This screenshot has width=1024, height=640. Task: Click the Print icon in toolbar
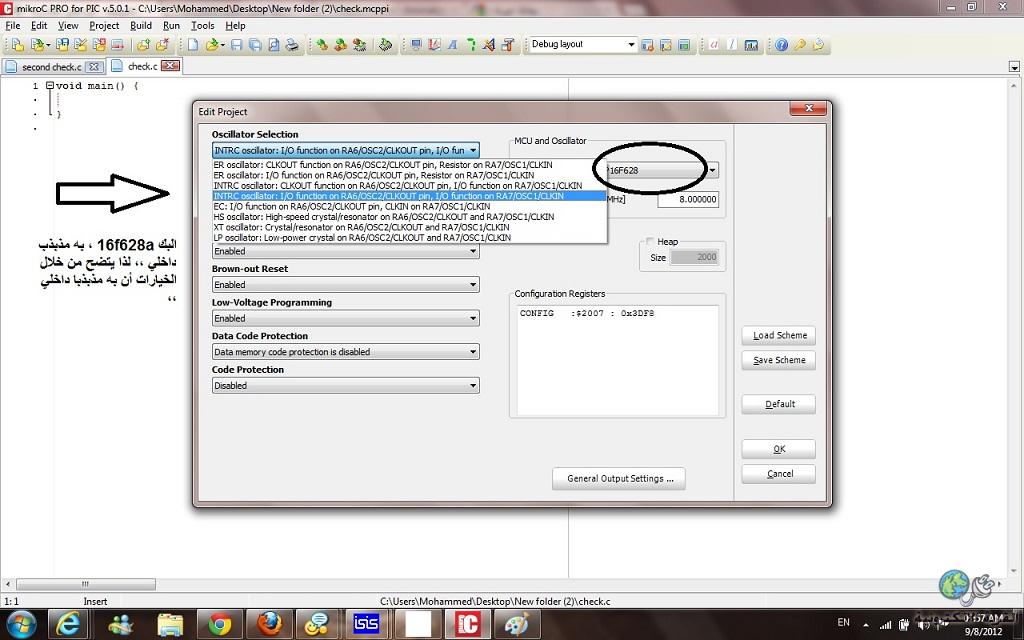292,44
